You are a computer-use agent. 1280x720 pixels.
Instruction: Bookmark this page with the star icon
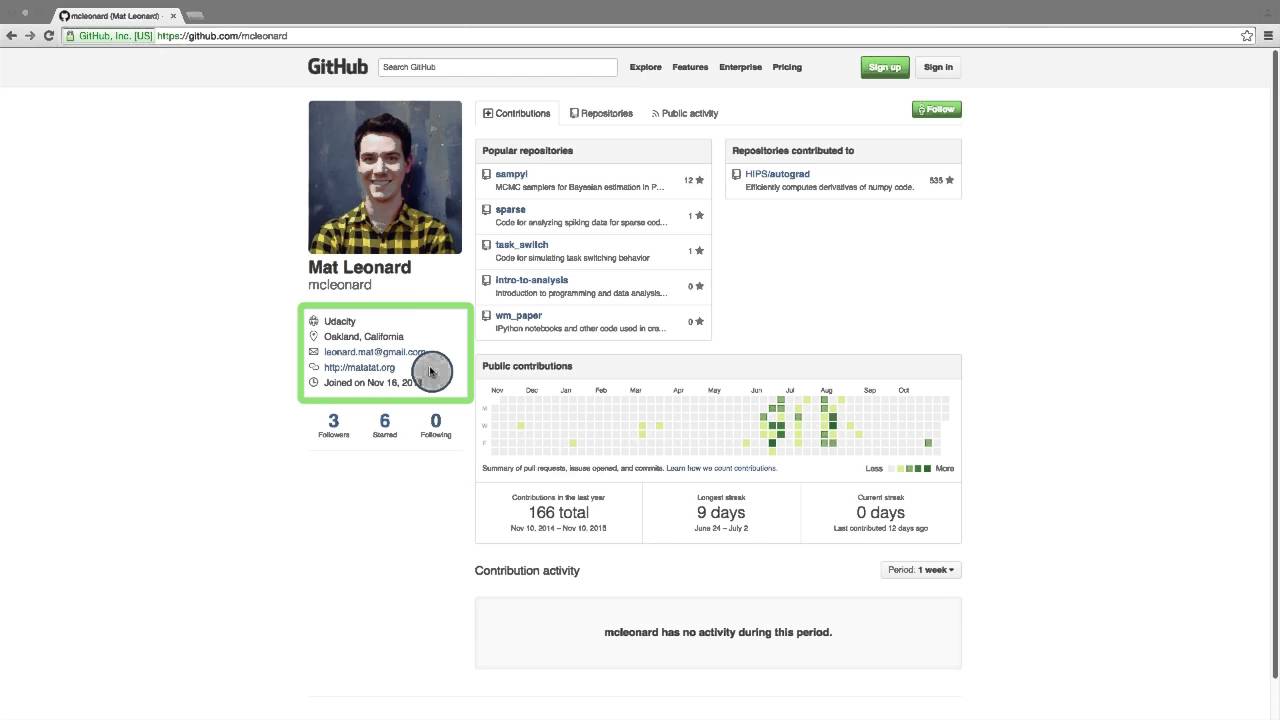pyautogui.click(x=1247, y=35)
